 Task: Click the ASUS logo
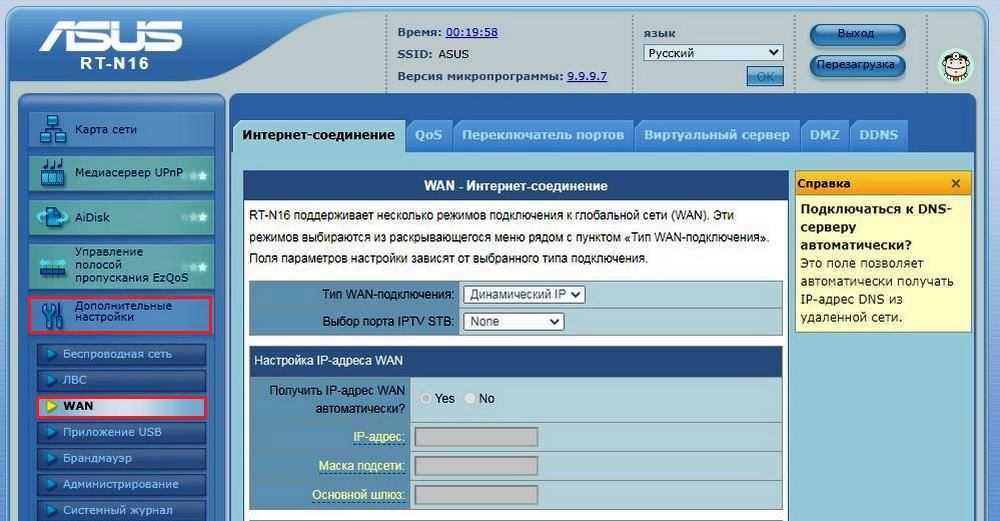point(110,38)
